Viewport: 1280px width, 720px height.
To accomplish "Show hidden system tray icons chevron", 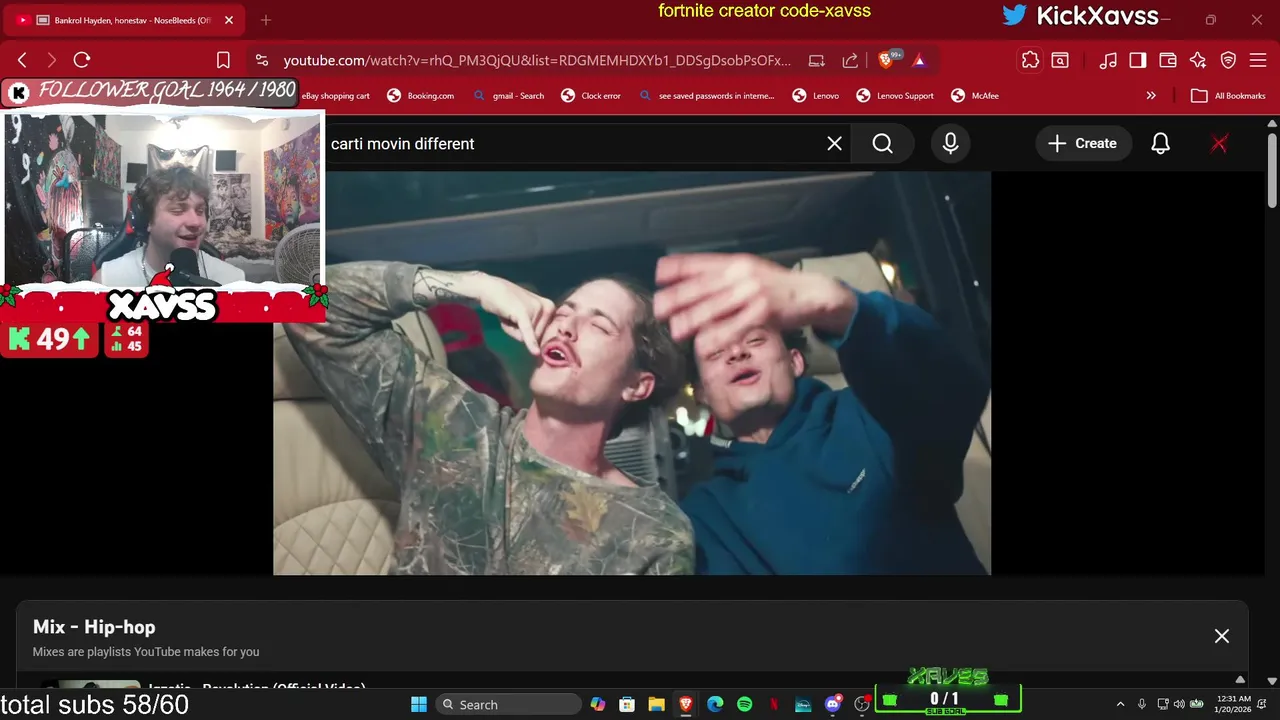I will tap(1120, 704).
